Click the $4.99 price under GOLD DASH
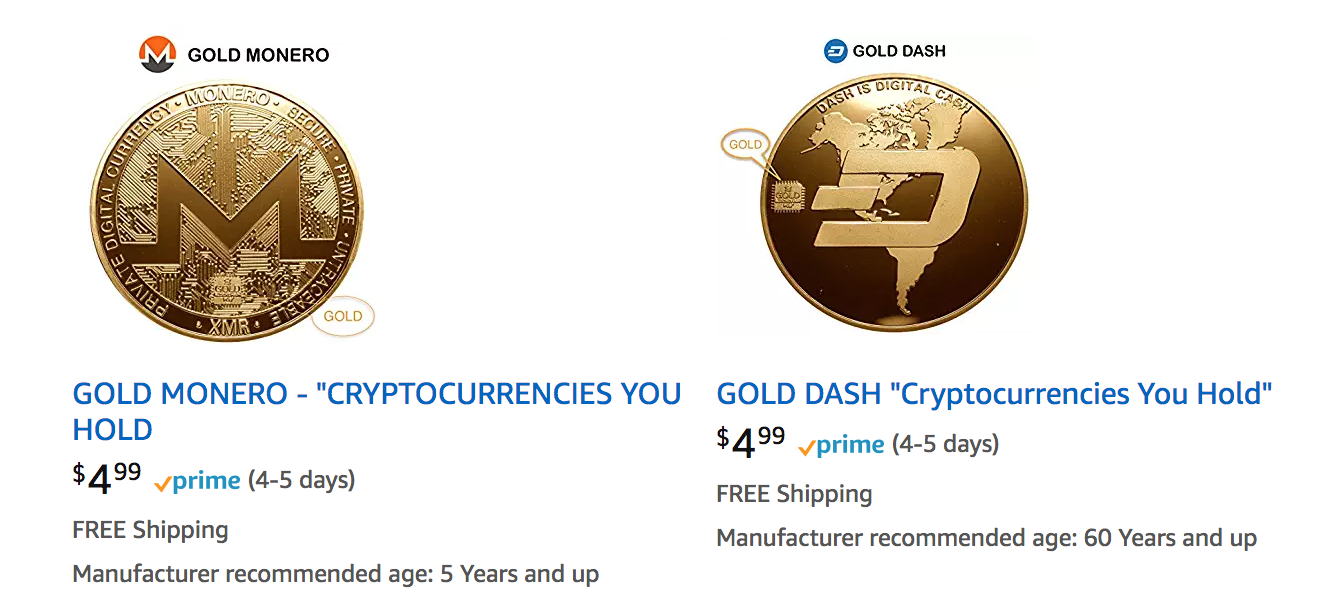 [x=751, y=442]
